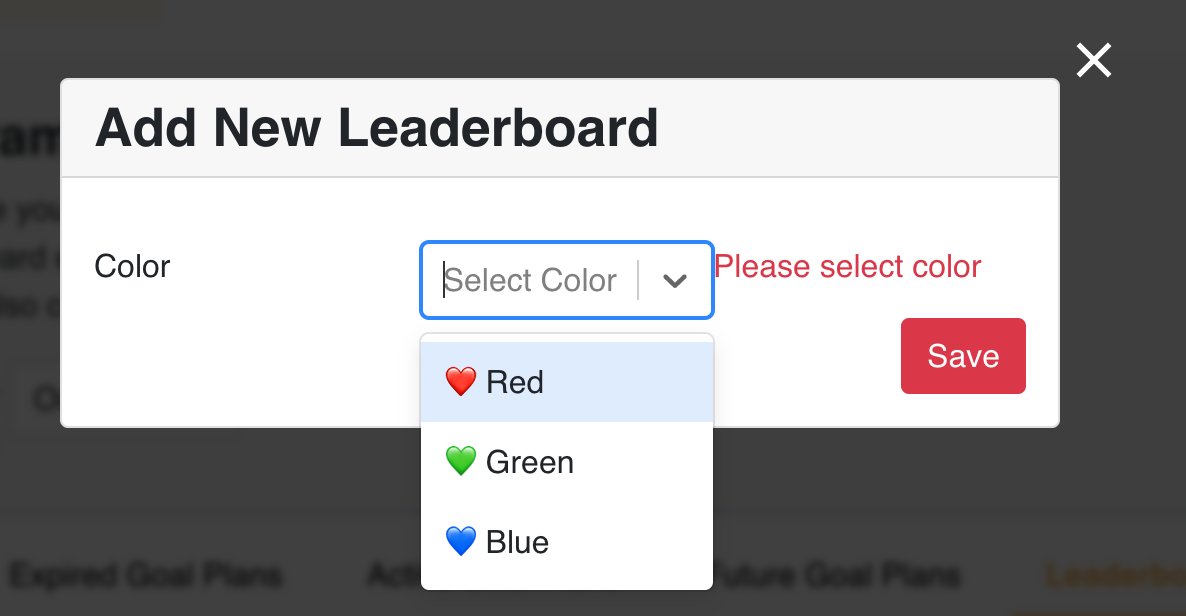Switch to the Leaderboards tab
The image size is (1186, 616).
tap(1117, 575)
